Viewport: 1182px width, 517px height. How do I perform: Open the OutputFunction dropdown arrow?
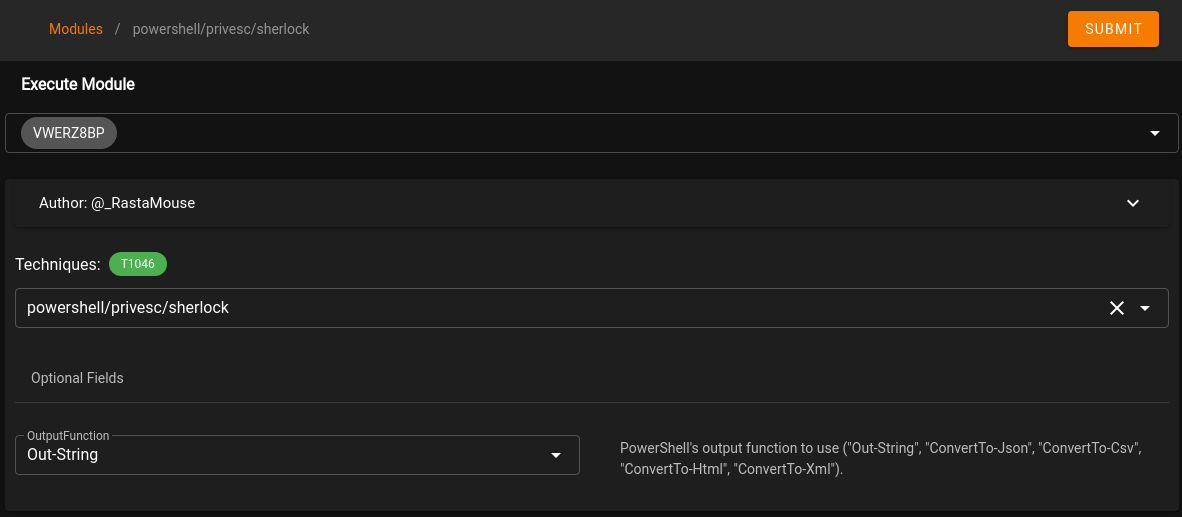(557, 455)
